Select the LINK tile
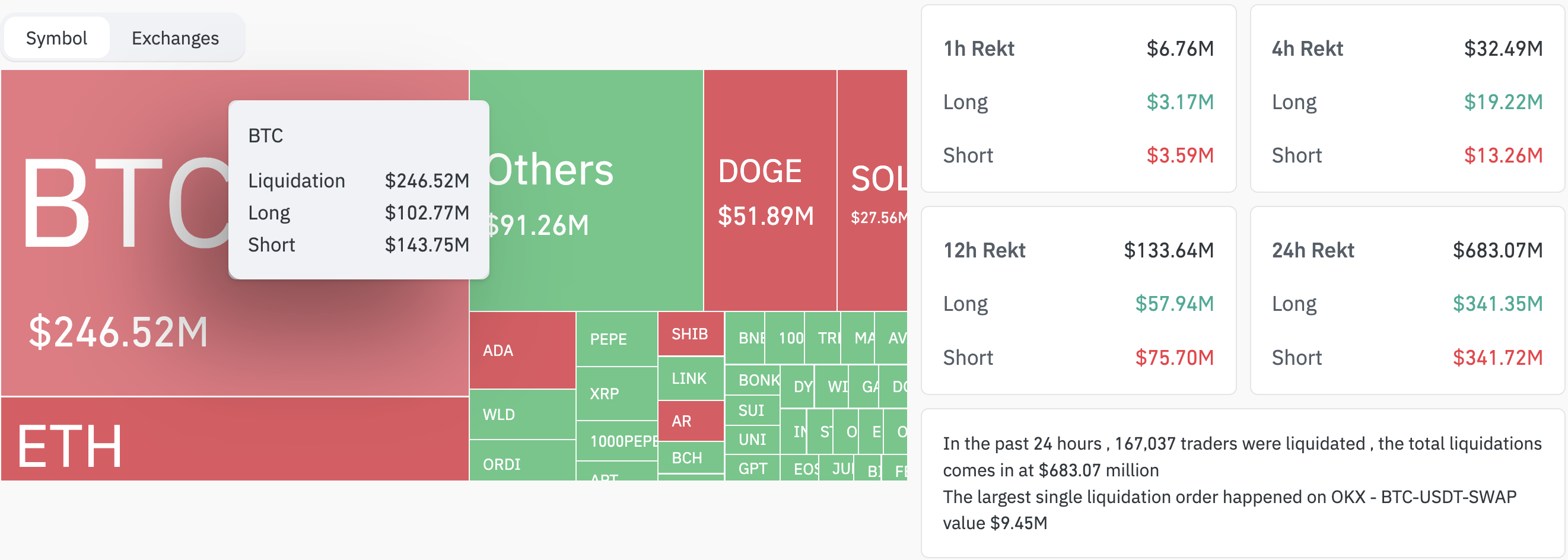 point(691,378)
